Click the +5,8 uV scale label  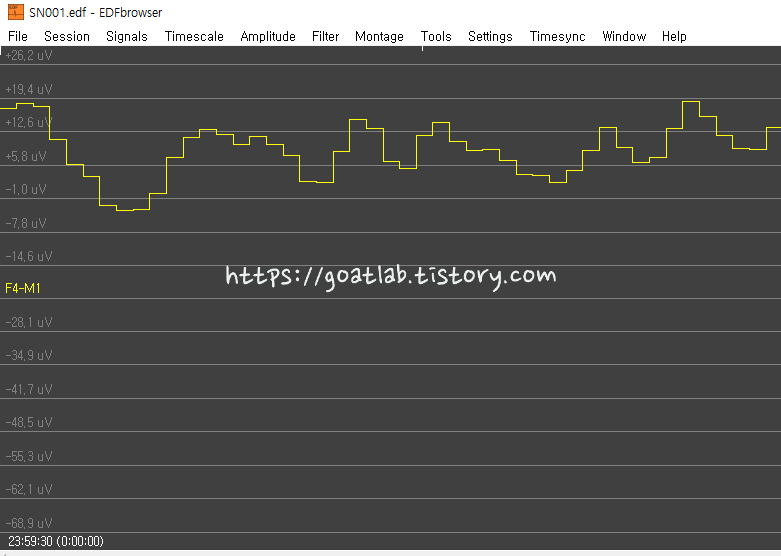(25, 156)
